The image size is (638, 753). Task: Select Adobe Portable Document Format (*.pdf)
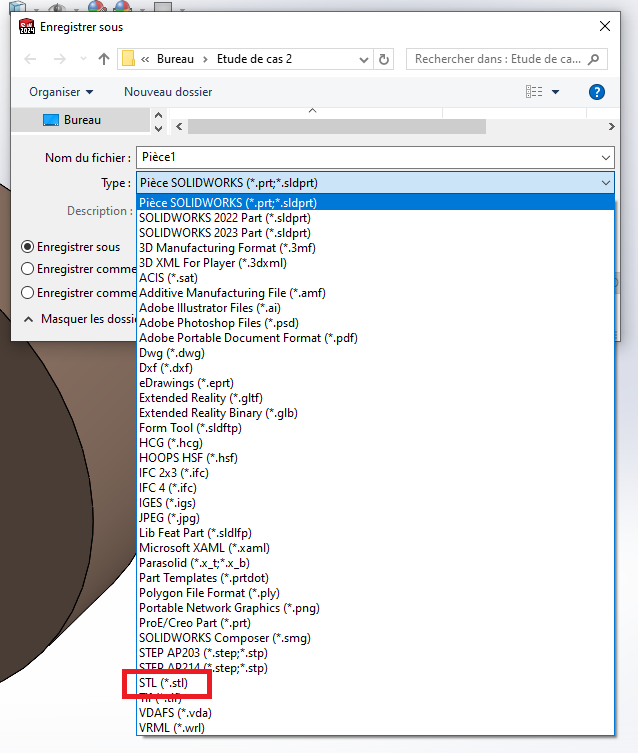(x=375, y=338)
